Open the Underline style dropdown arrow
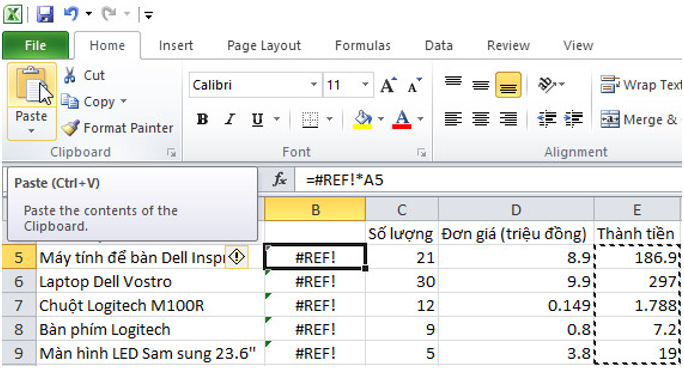Viewport: 684px width, 368px height. (277, 119)
